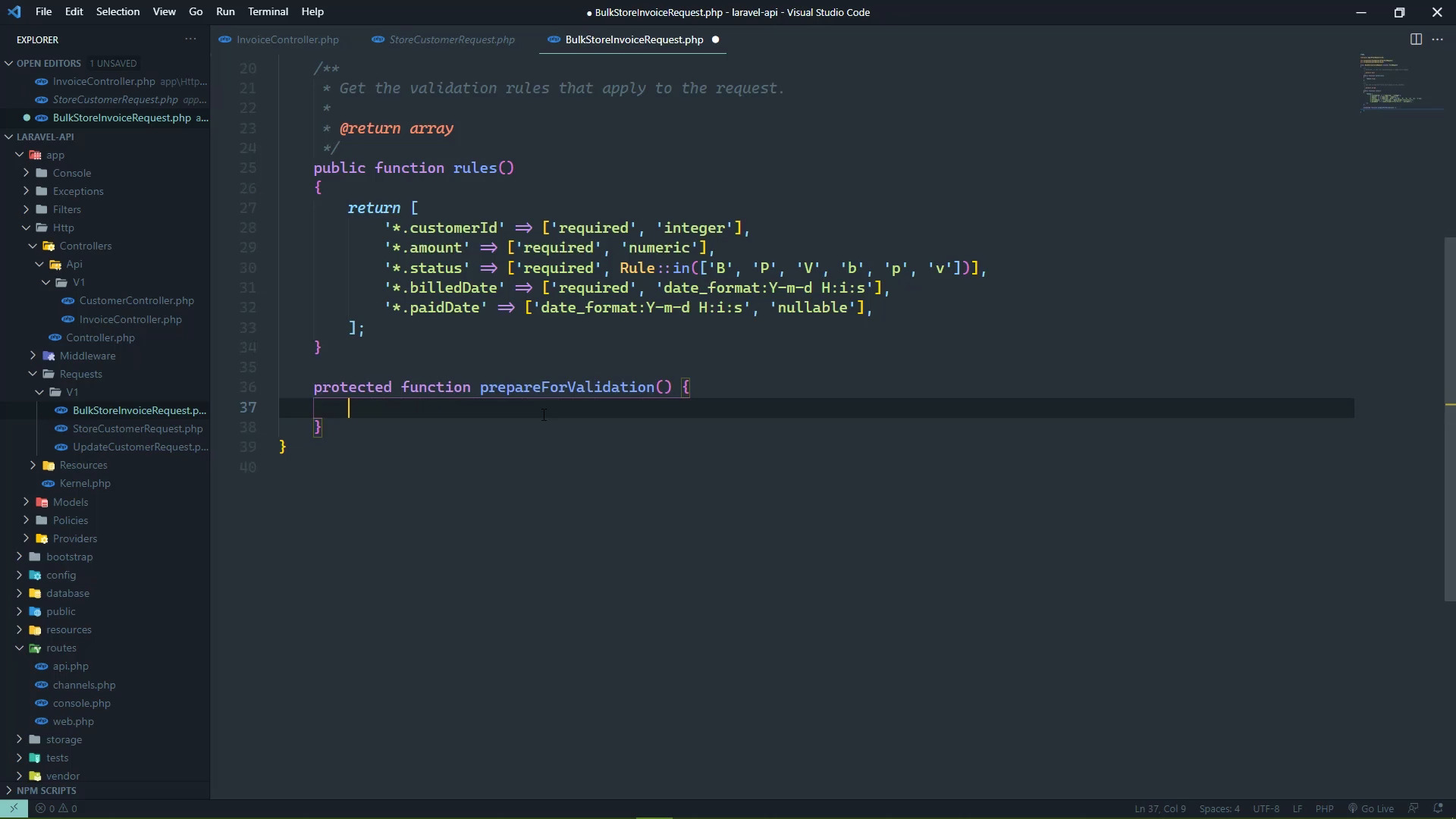
Task: Click the Ln 37, Col 9 position indicator
Action: (x=1159, y=808)
